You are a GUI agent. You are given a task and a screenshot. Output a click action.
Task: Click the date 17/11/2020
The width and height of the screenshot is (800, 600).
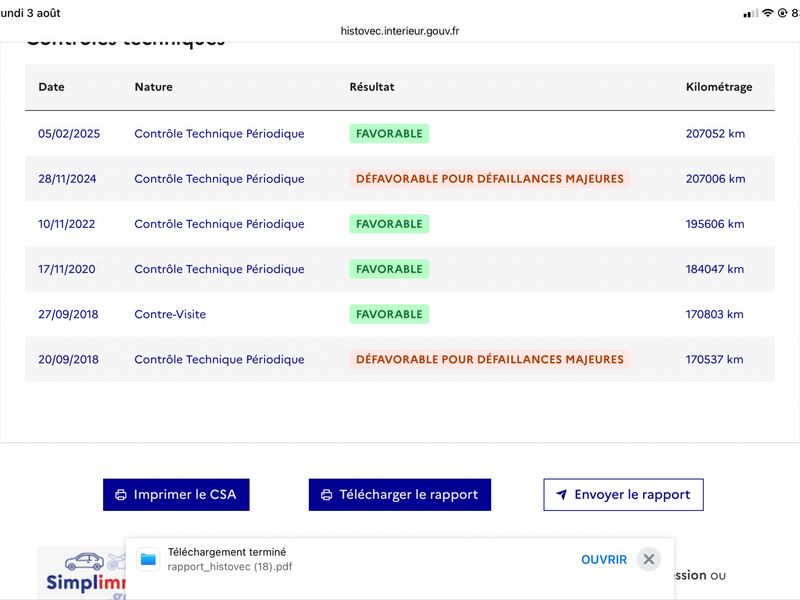[x=67, y=269]
